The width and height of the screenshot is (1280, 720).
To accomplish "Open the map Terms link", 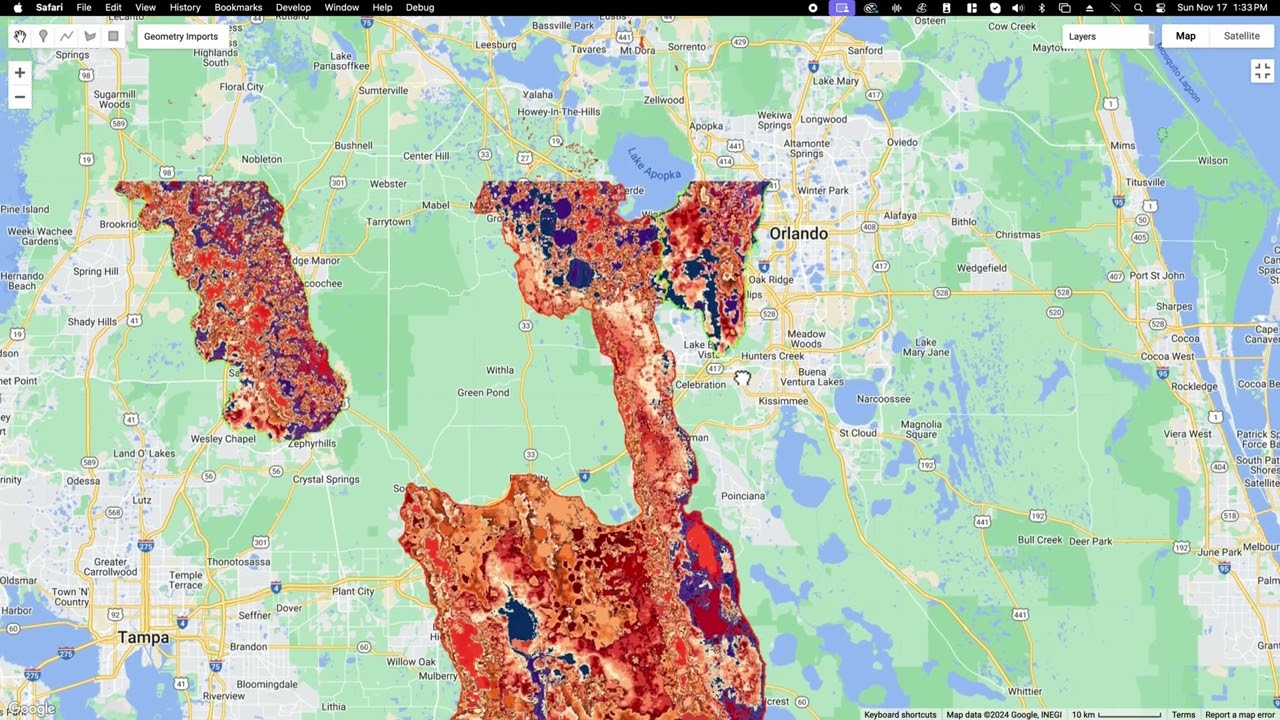I will coord(1183,714).
